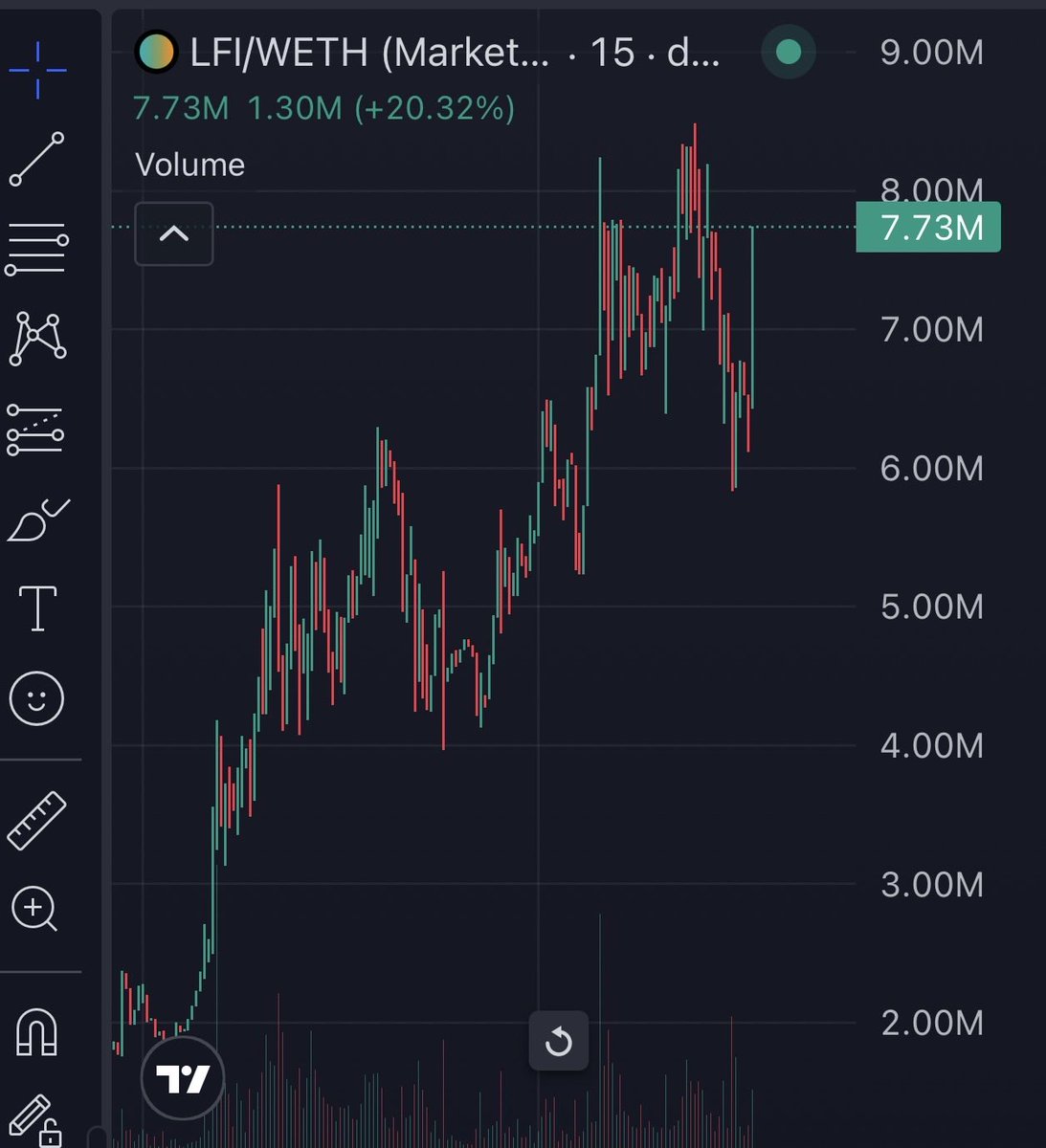Click the +20.32% change value

click(435, 108)
